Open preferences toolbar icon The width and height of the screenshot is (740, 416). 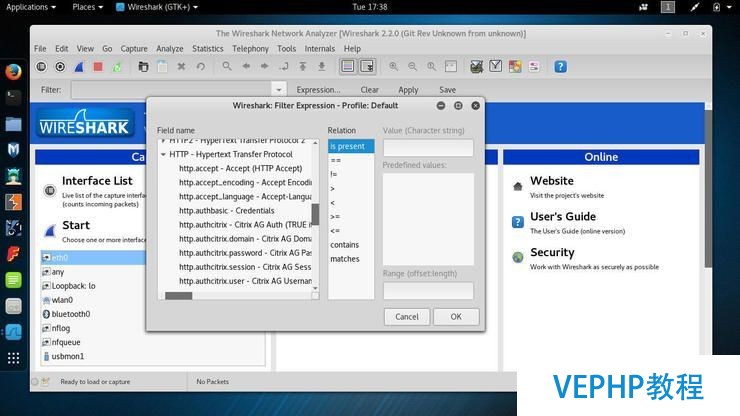(534, 67)
